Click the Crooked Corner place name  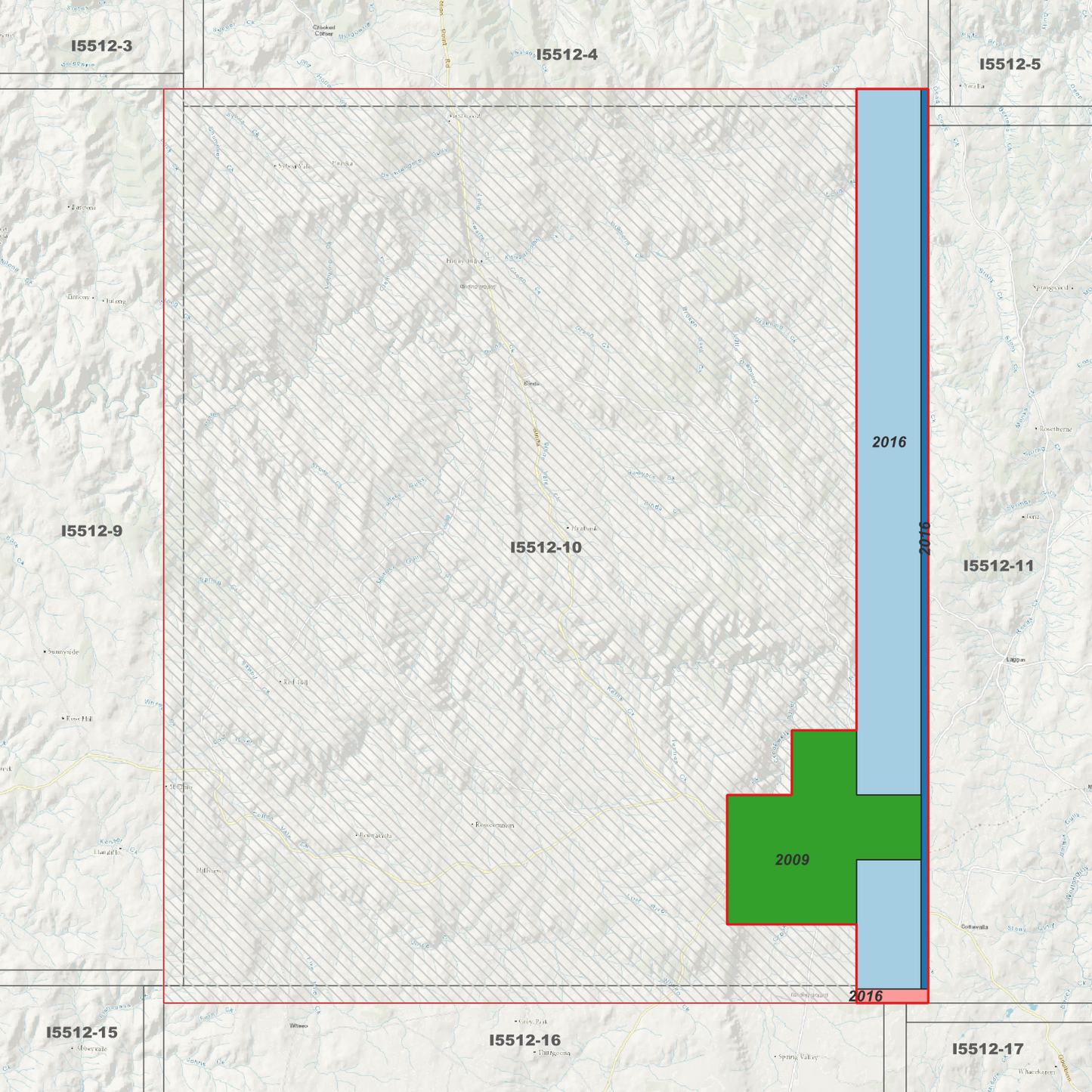[x=323, y=30]
